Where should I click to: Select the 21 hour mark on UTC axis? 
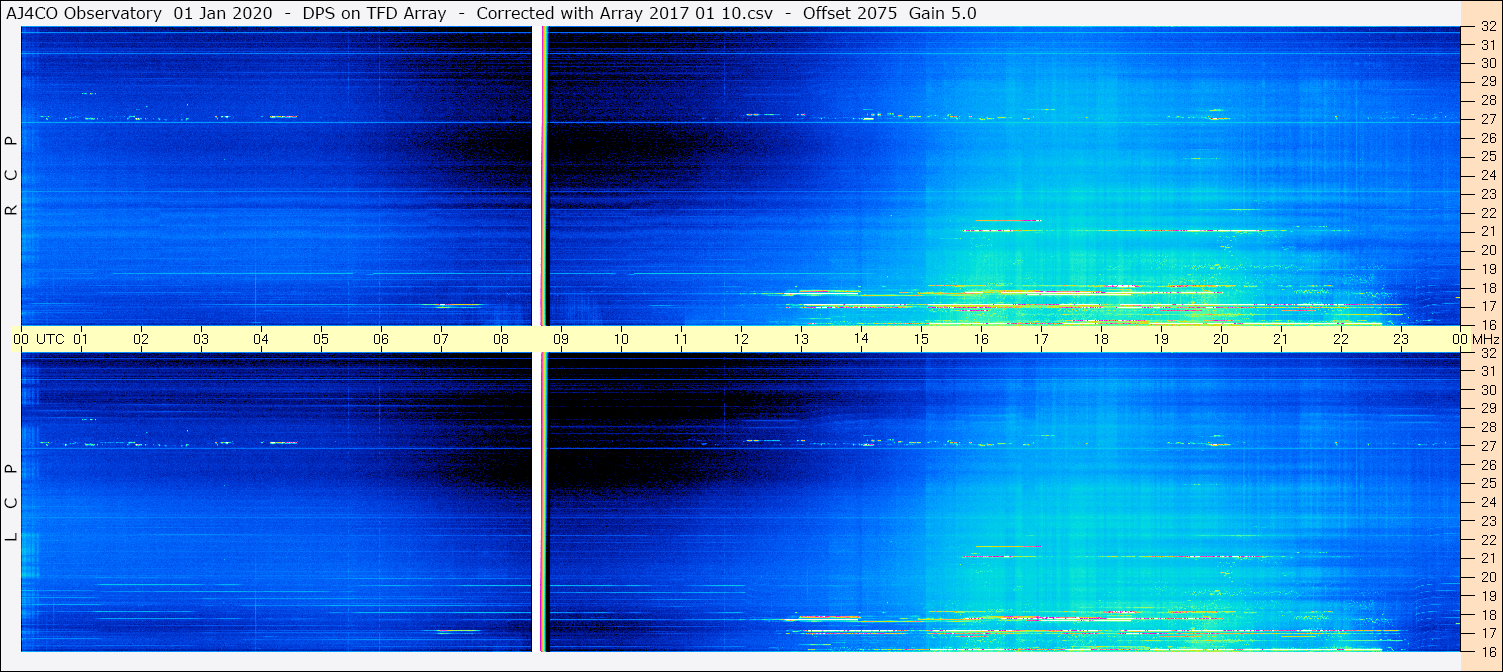point(1281,339)
